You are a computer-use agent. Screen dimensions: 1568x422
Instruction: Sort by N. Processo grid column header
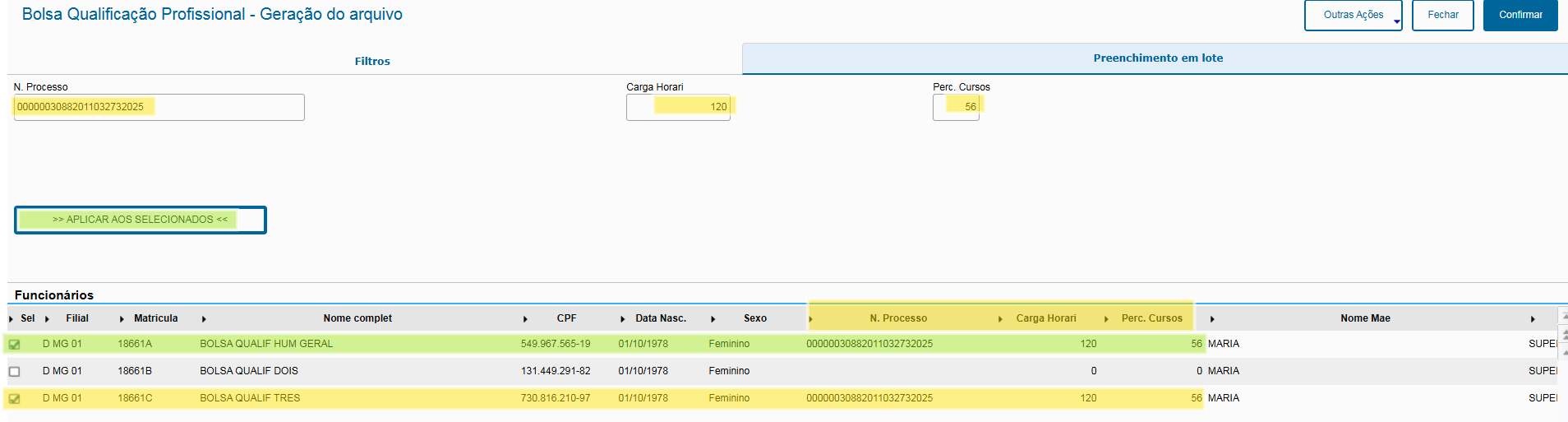click(898, 318)
